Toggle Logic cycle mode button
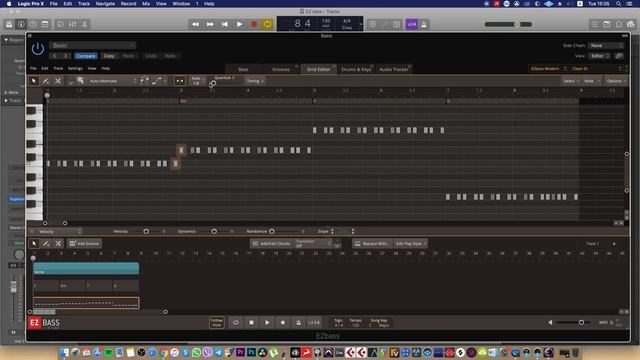Image resolution: width=640 pixels, height=360 pixels. pyautogui.click(x=267, y=24)
